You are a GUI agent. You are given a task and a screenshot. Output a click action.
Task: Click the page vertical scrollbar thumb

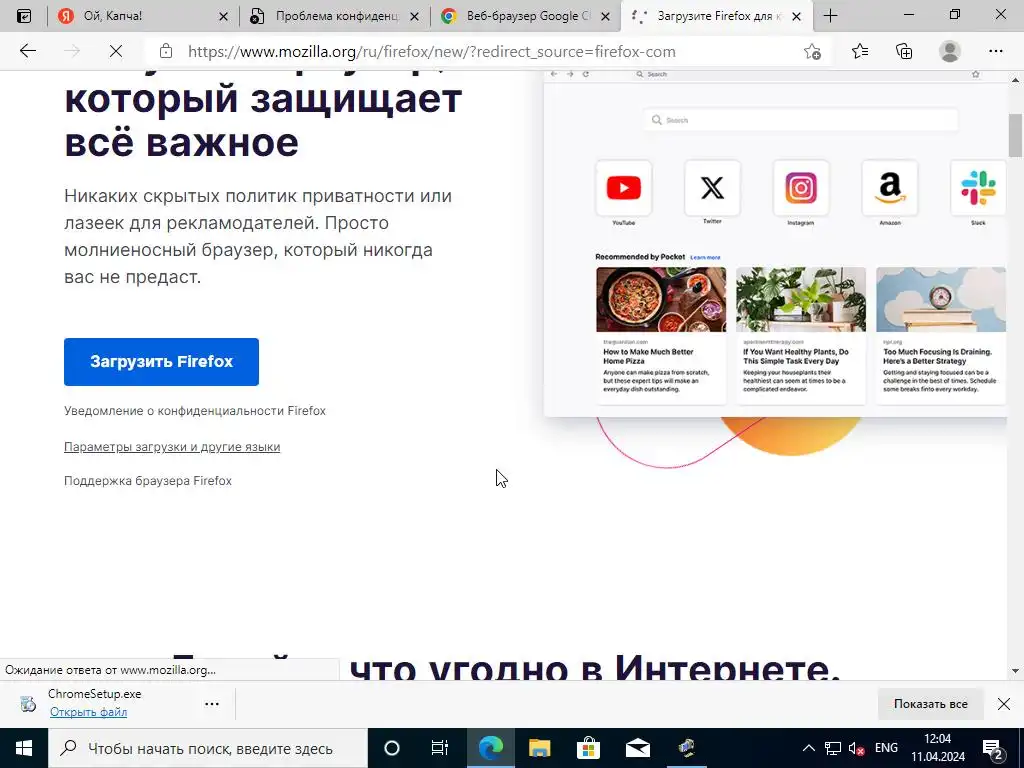1016,135
